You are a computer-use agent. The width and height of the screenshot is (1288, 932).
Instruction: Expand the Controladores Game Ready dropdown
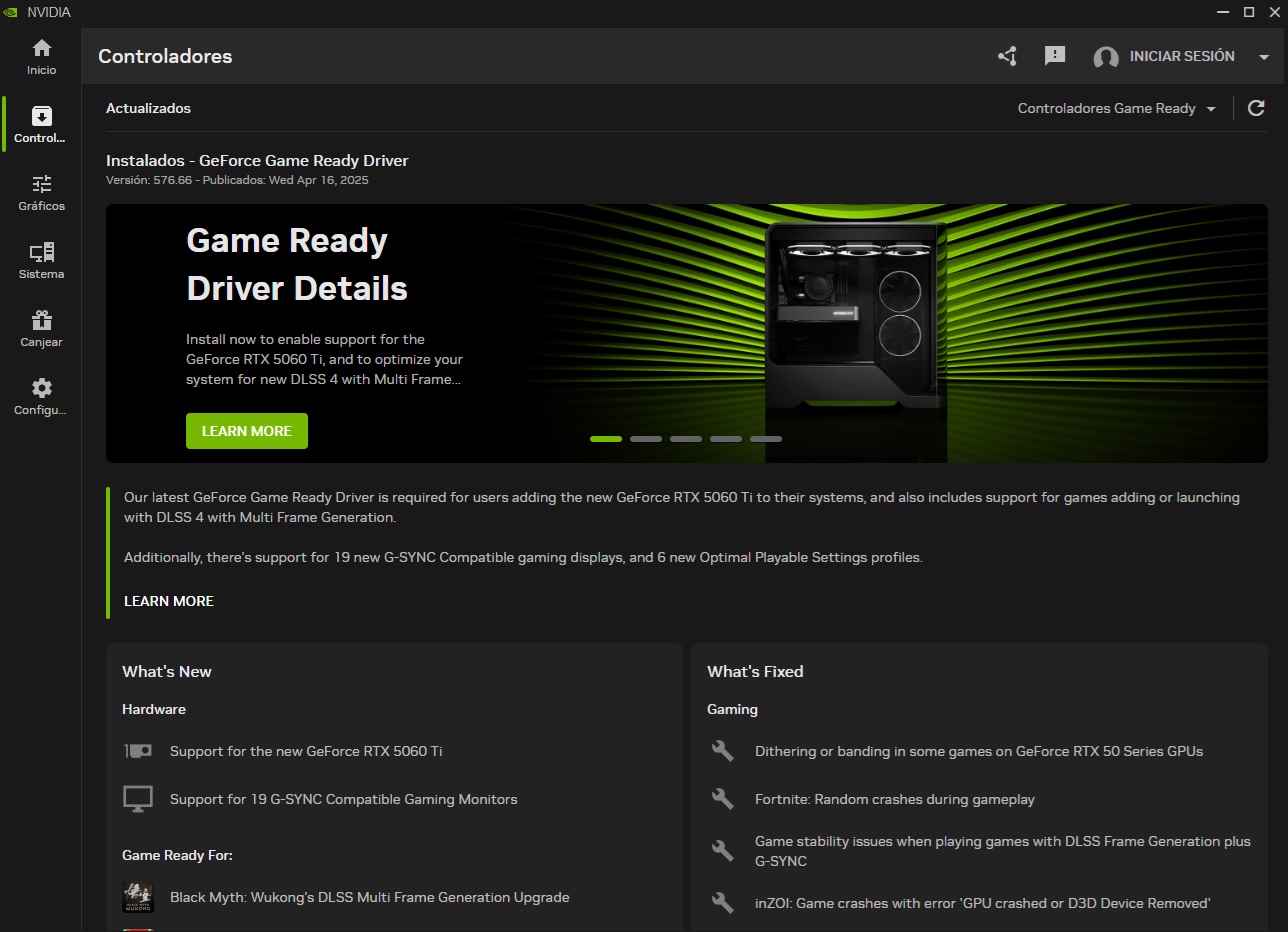click(x=1116, y=109)
